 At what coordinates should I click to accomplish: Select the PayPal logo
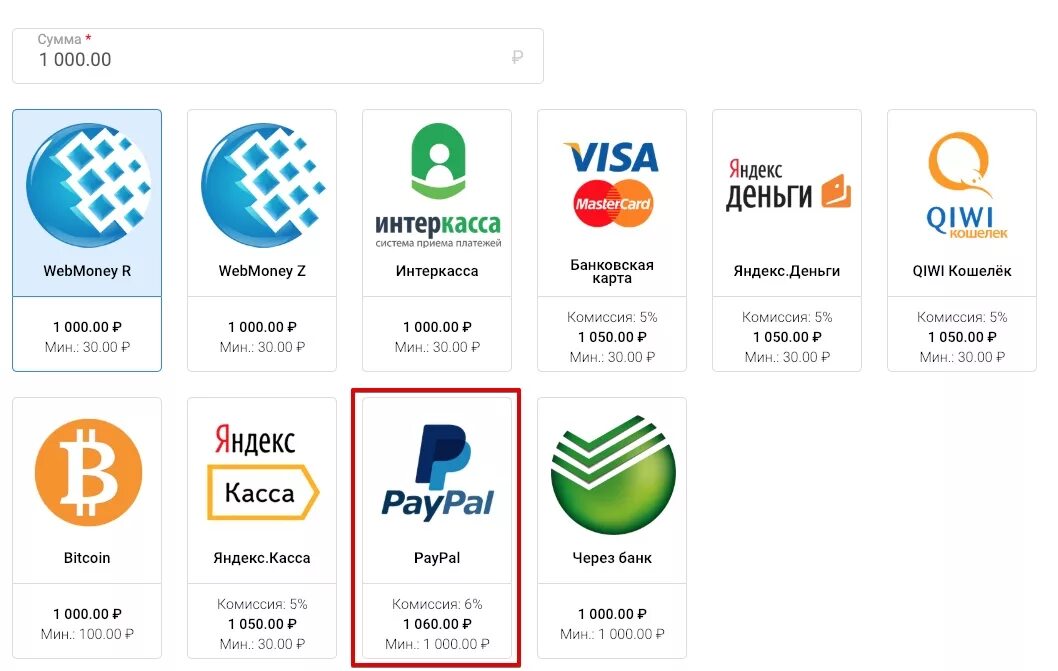click(x=437, y=473)
